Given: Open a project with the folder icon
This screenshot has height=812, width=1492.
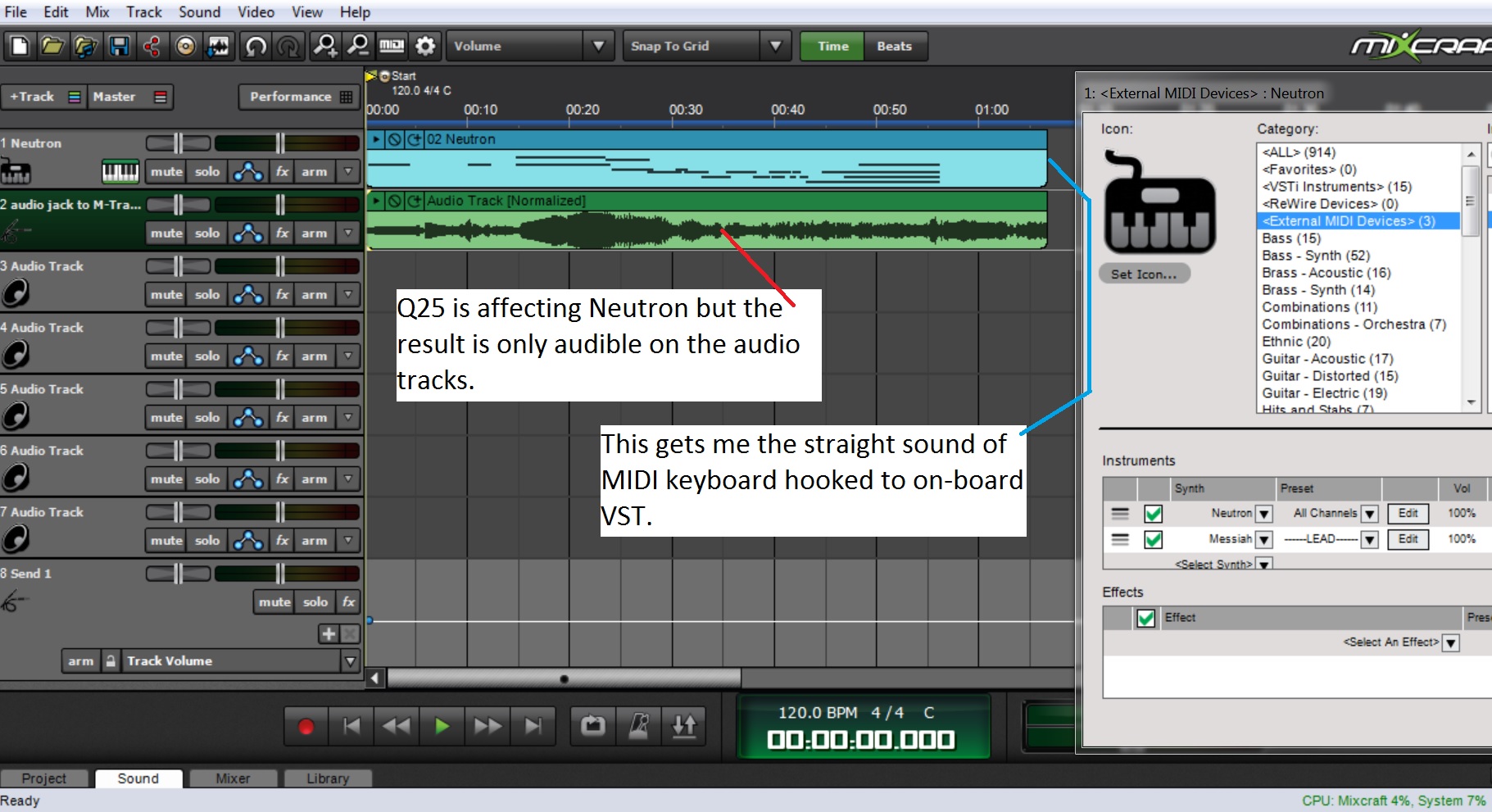Looking at the screenshot, I should pos(52,46).
